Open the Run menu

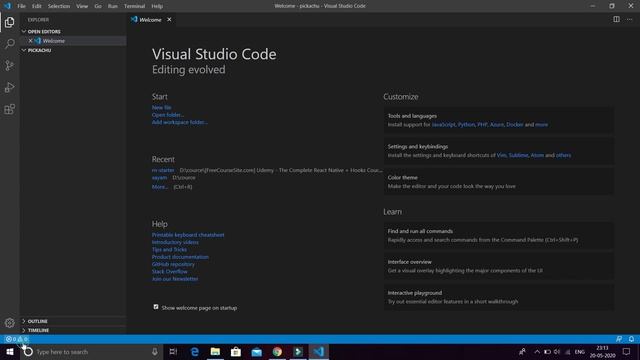113,6
